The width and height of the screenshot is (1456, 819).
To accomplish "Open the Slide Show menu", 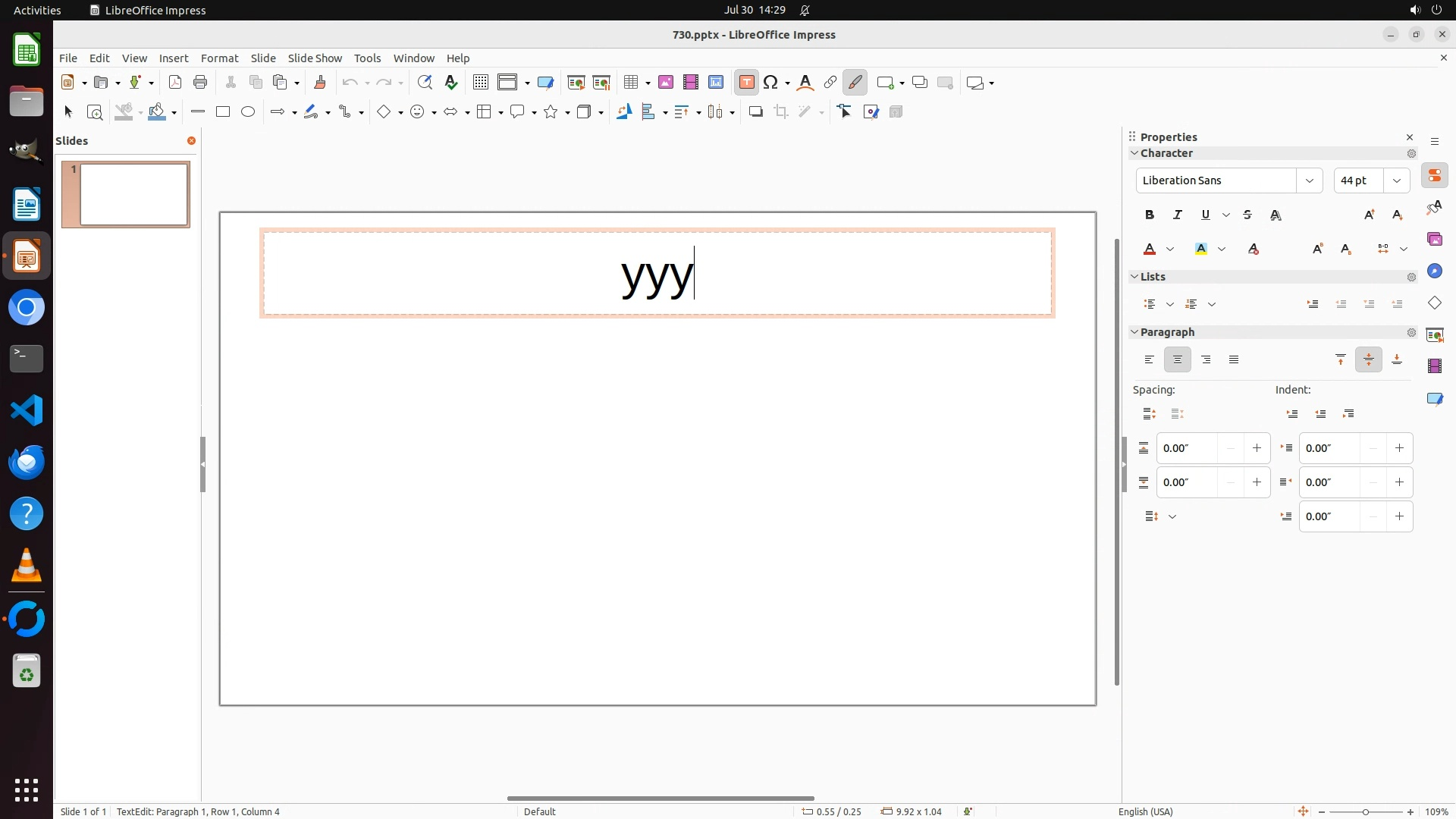I will tap(315, 58).
